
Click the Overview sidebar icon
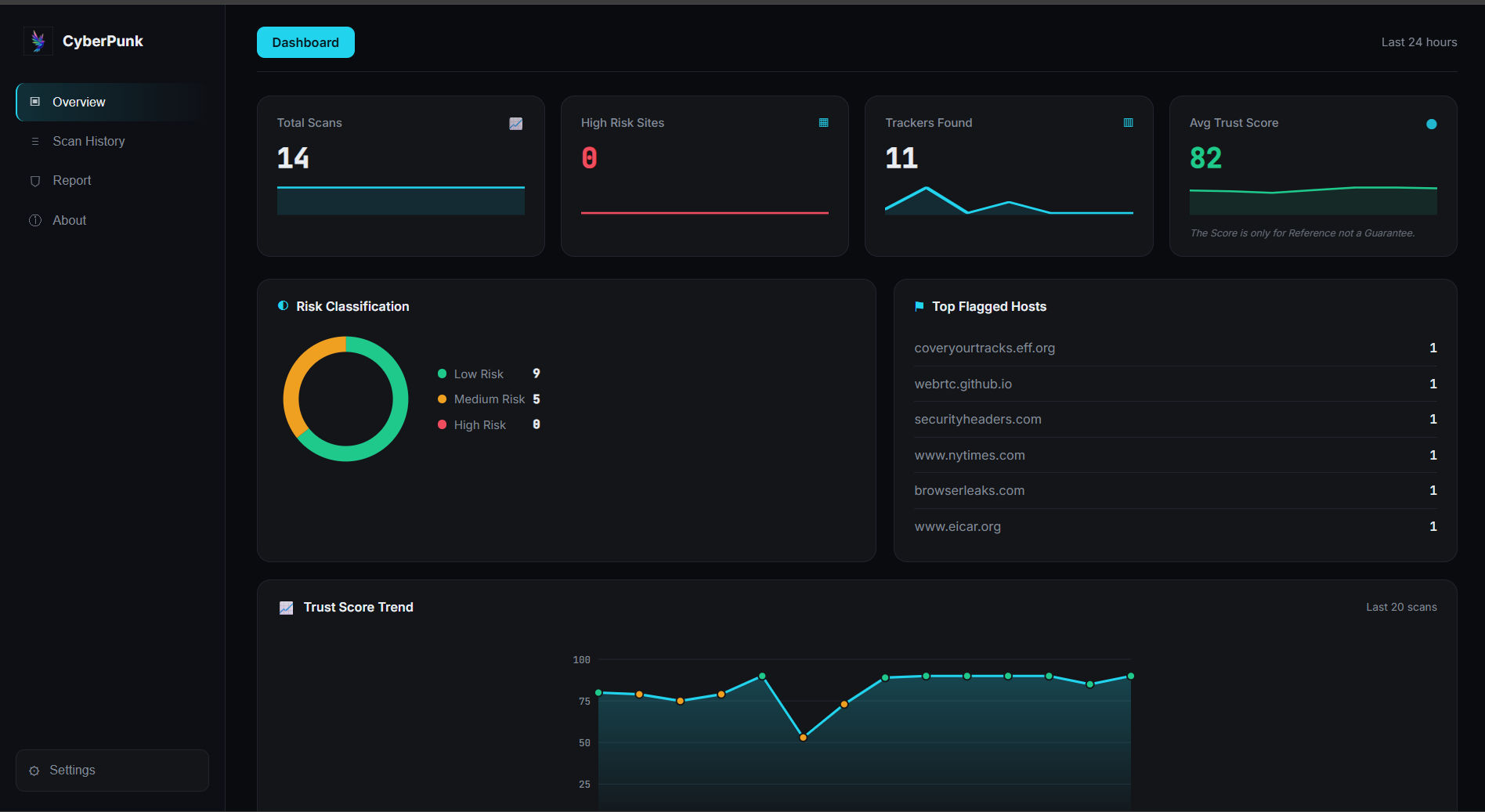tap(35, 102)
